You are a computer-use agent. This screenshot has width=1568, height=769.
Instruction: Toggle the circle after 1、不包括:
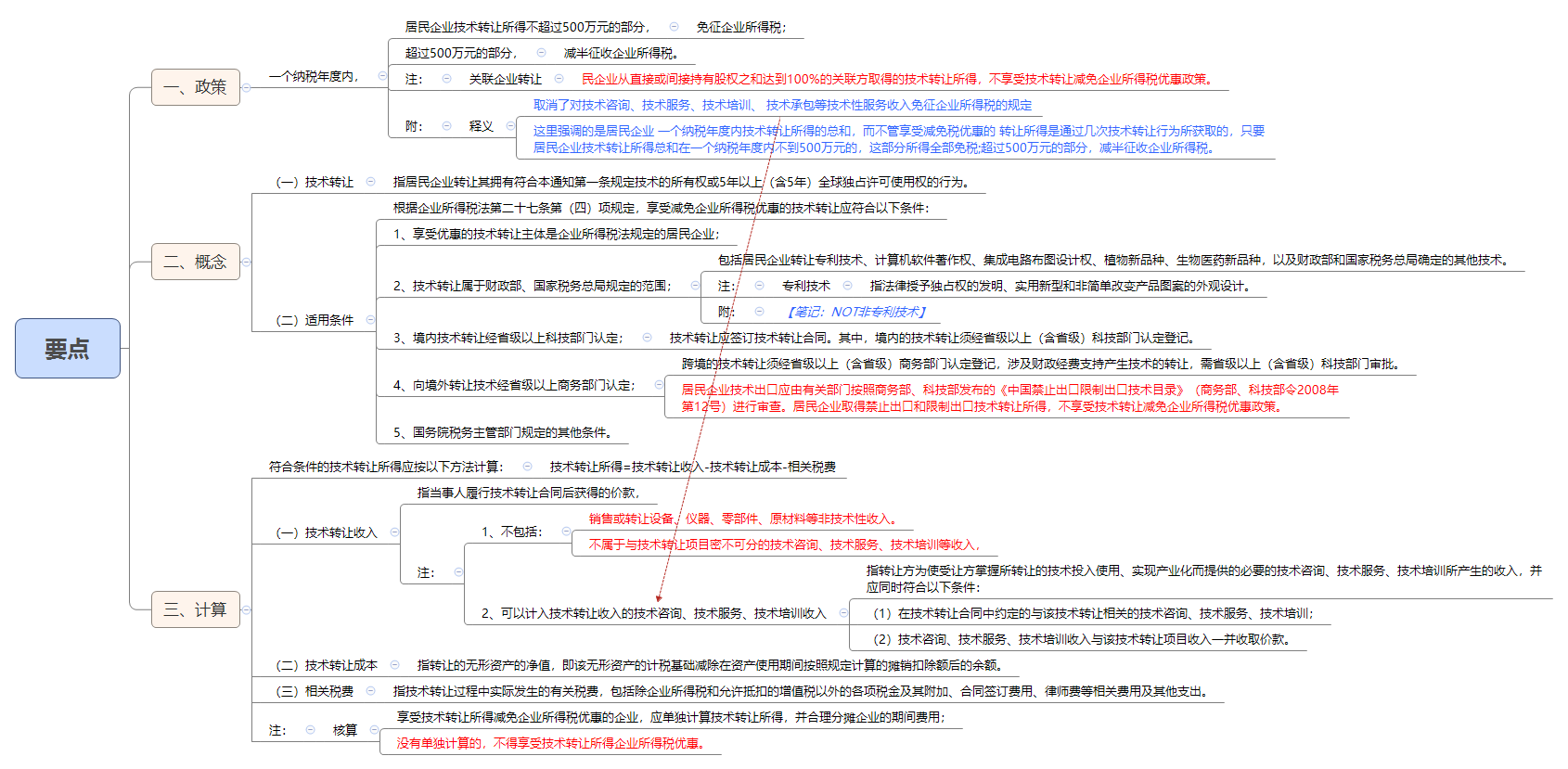click(x=565, y=532)
